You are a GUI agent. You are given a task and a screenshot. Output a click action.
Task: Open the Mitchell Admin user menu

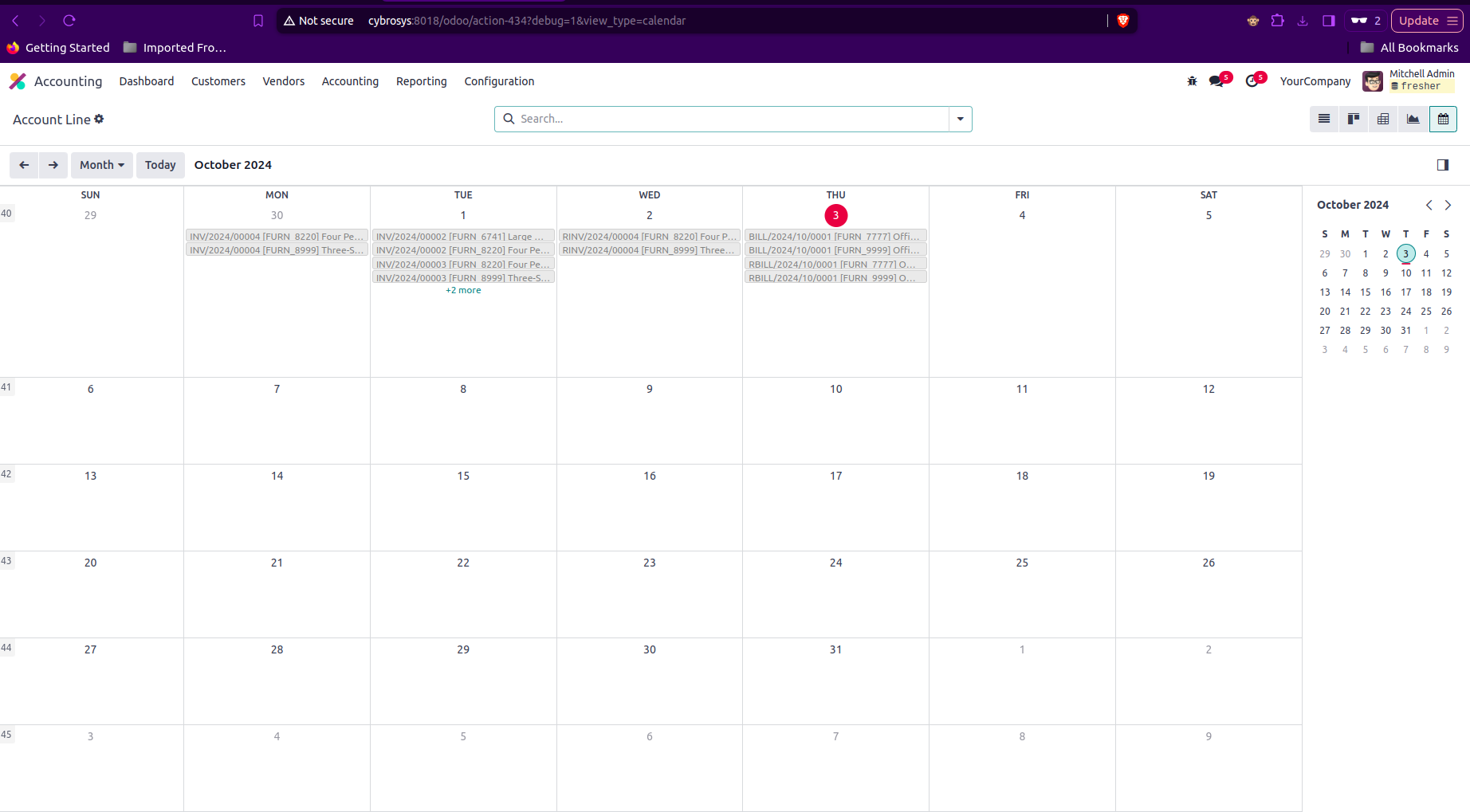(1409, 80)
